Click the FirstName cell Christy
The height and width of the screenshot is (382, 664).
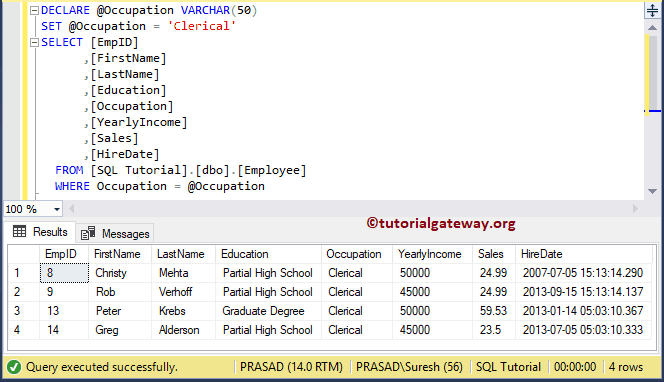click(x=120, y=273)
